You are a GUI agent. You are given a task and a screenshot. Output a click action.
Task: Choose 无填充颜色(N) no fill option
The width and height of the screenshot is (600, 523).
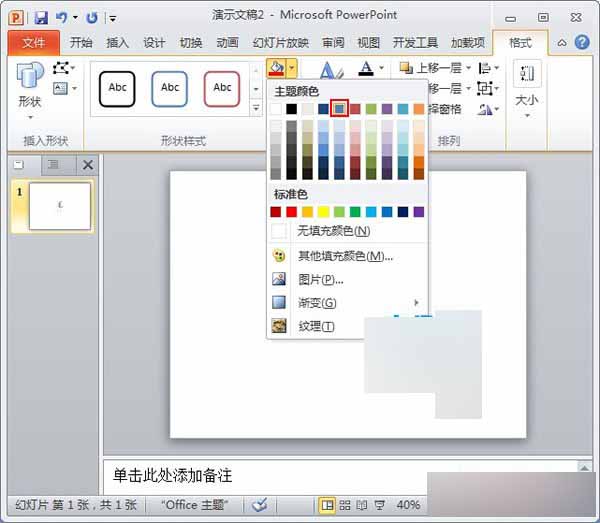pyautogui.click(x=347, y=231)
